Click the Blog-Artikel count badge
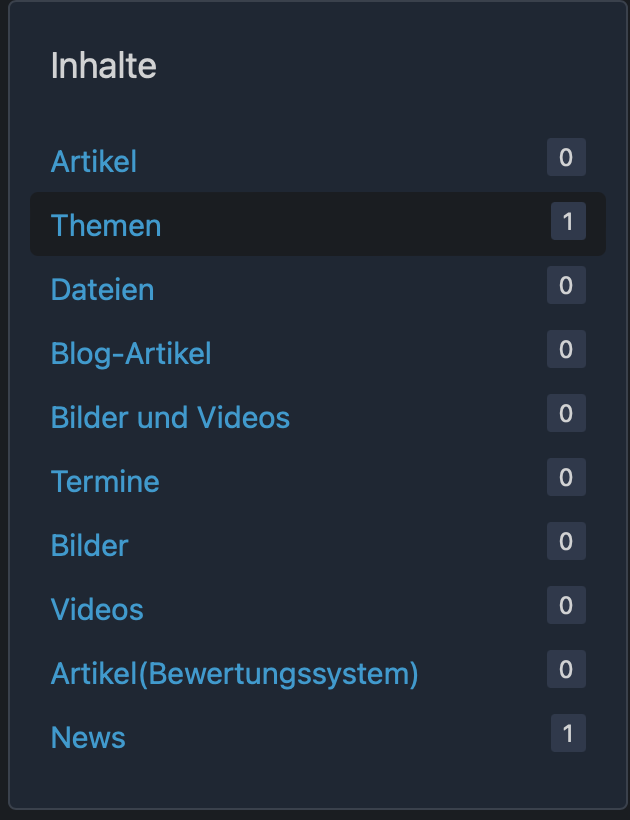630x820 pixels. pyautogui.click(x=566, y=350)
